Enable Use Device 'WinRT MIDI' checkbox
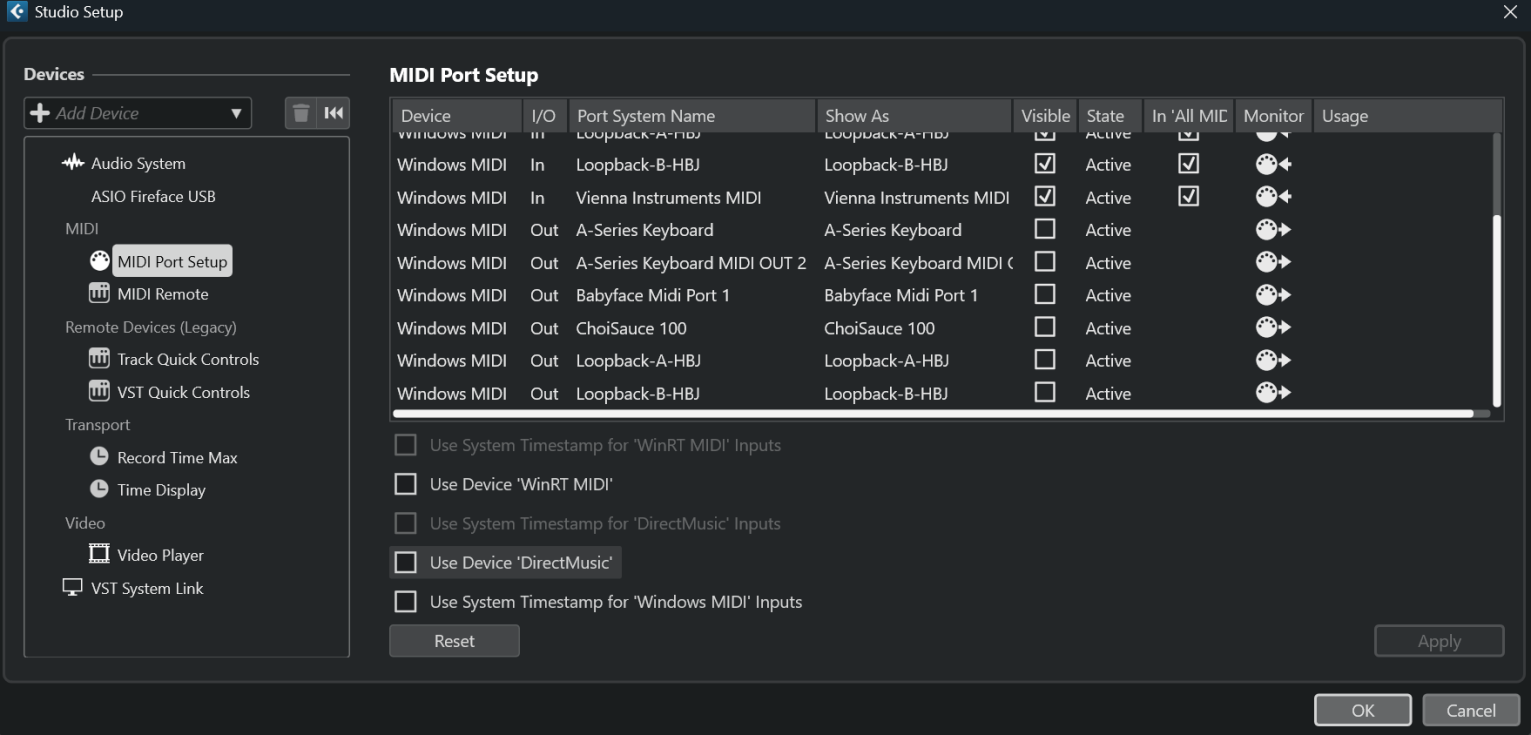This screenshot has width=1531, height=735. pos(405,484)
